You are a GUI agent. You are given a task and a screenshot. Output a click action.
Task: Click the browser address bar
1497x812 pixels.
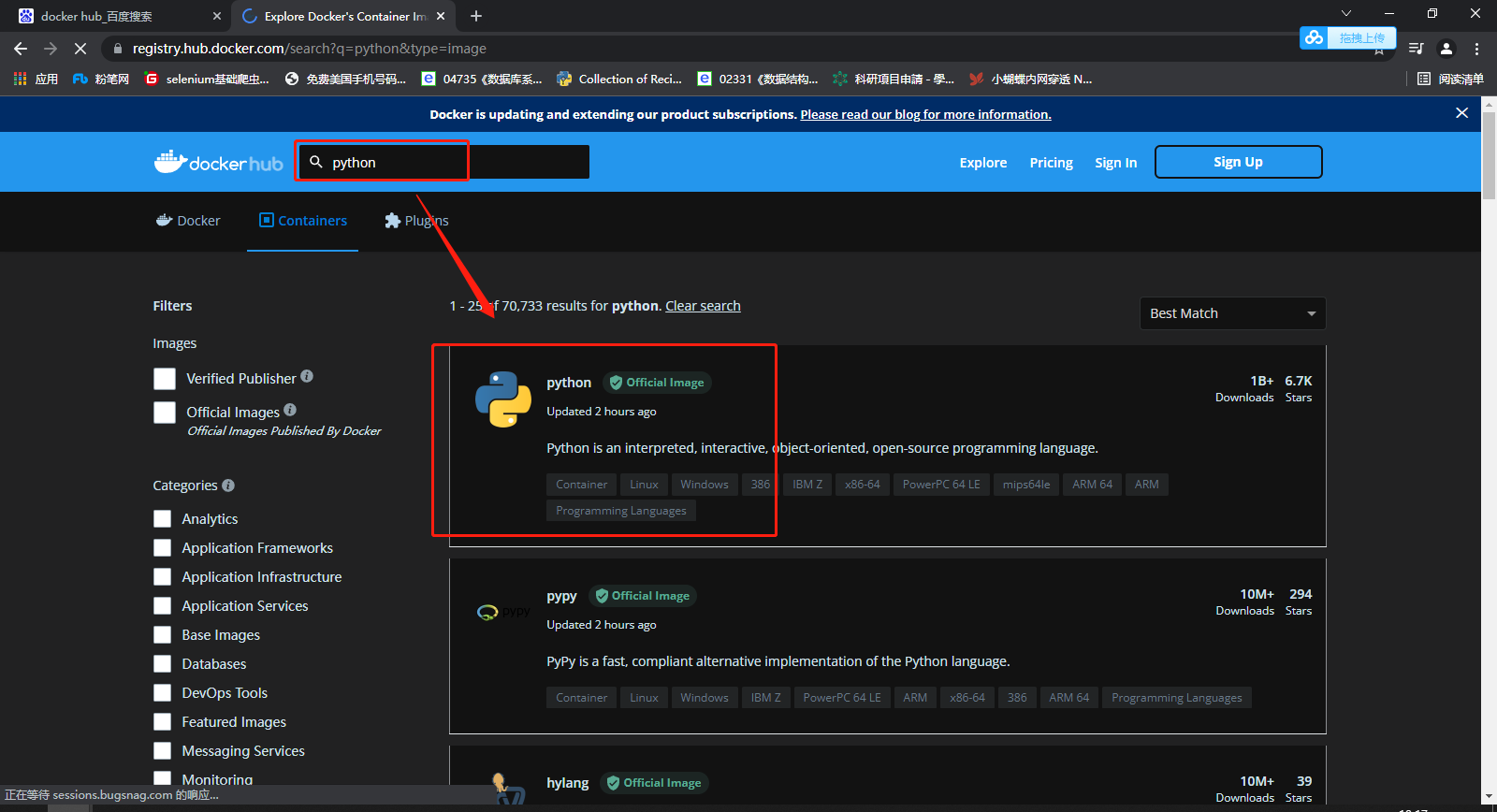(x=730, y=49)
